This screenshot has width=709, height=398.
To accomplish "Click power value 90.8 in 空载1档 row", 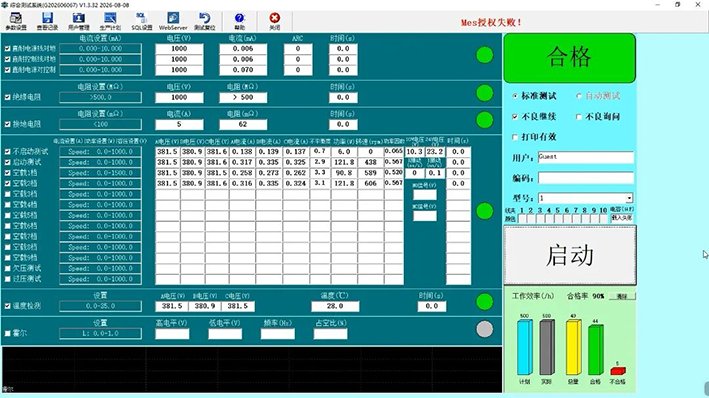I will click(344, 173).
